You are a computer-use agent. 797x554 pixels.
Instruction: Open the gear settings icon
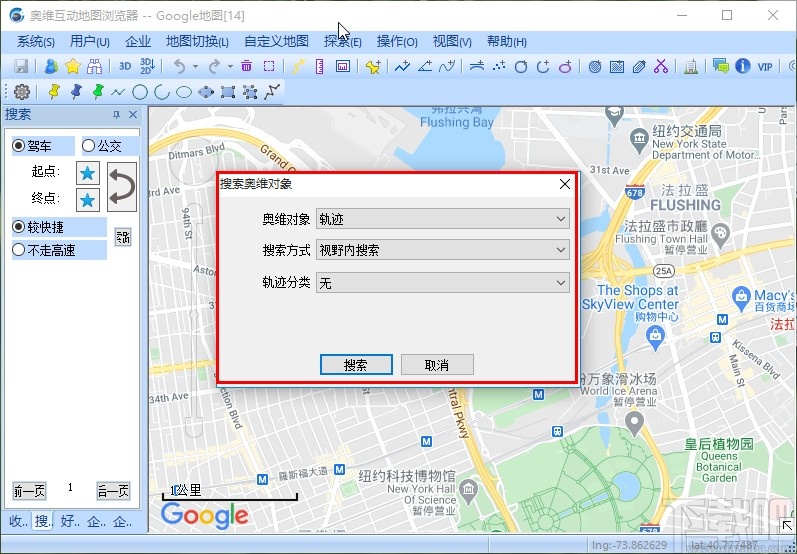(22, 92)
